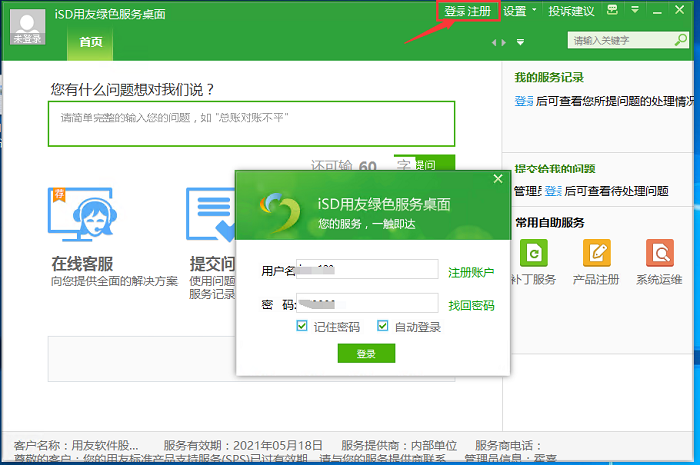This screenshot has width=700, height=465.
Task: Click the 用户名 input field
Action: click(x=367, y=269)
